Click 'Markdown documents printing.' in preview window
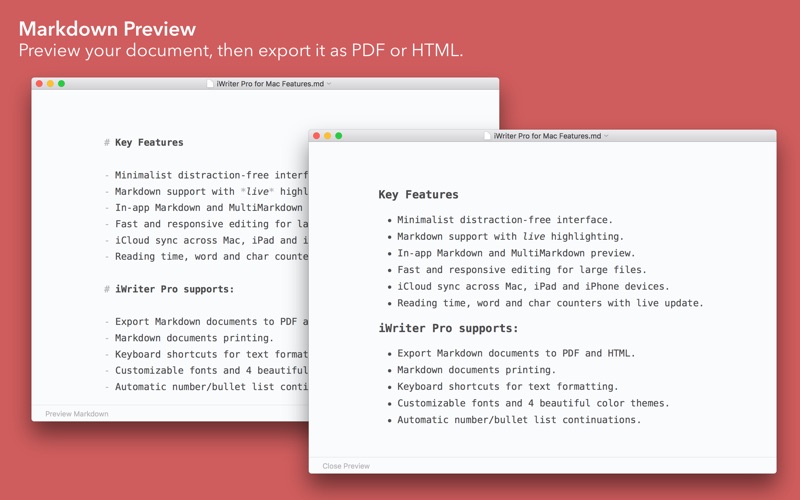The image size is (800, 500). coord(477,370)
